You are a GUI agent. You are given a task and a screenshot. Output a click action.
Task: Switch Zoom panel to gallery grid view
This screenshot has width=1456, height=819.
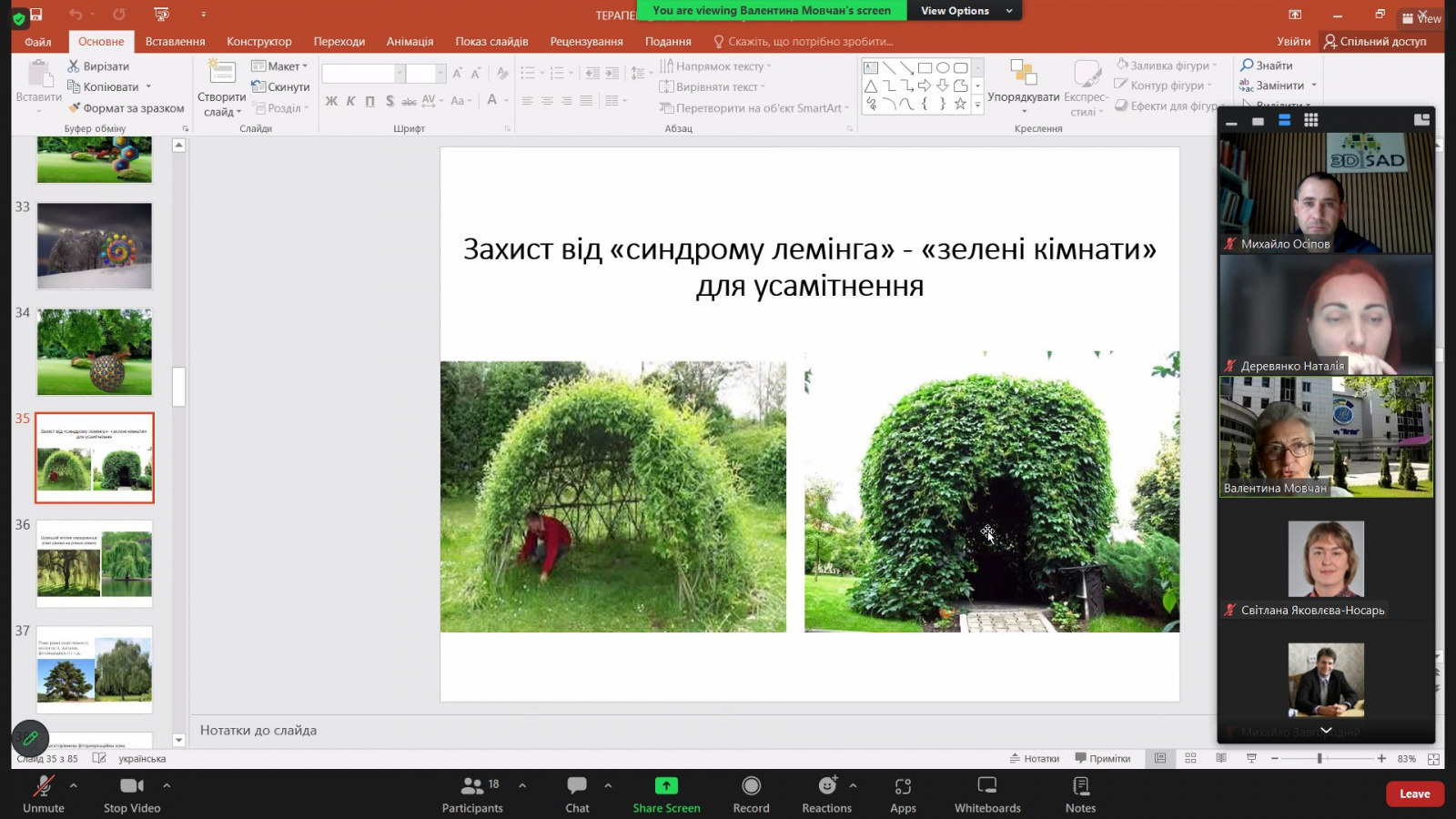[x=1310, y=120]
